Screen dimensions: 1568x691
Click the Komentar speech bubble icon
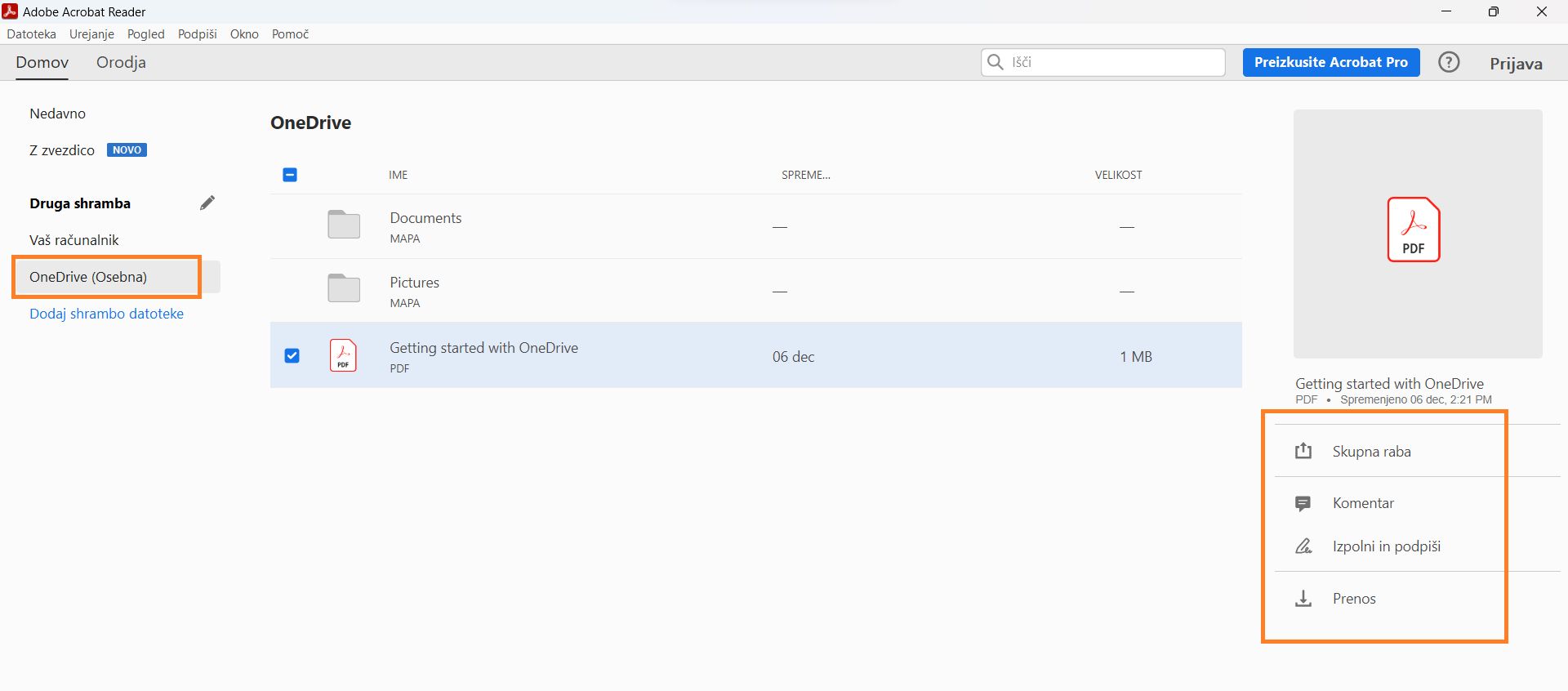coord(1303,504)
